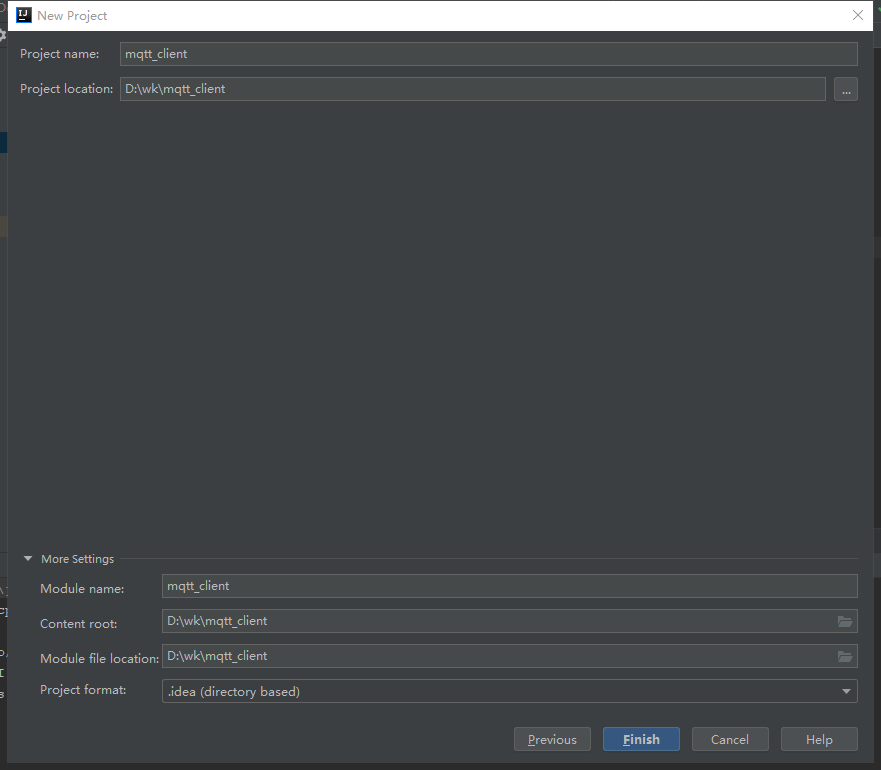The width and height of the screenshot is (881, 770).
Task: Click the Module name input field
Action: coord(510,586)
